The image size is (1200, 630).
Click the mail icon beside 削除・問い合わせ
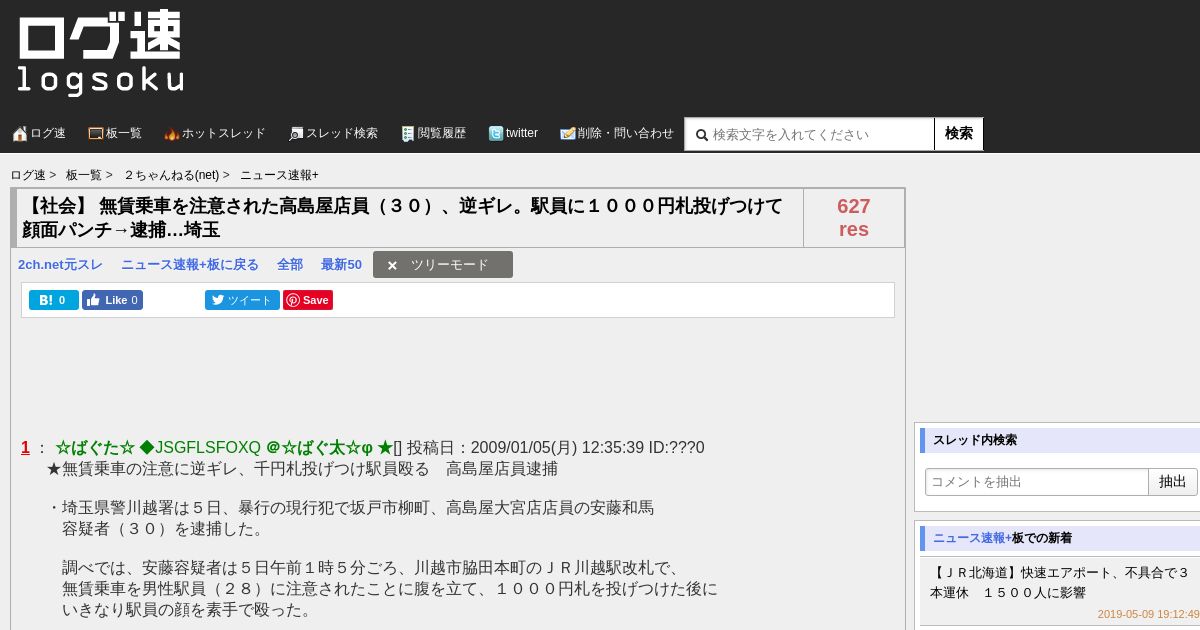568,134
